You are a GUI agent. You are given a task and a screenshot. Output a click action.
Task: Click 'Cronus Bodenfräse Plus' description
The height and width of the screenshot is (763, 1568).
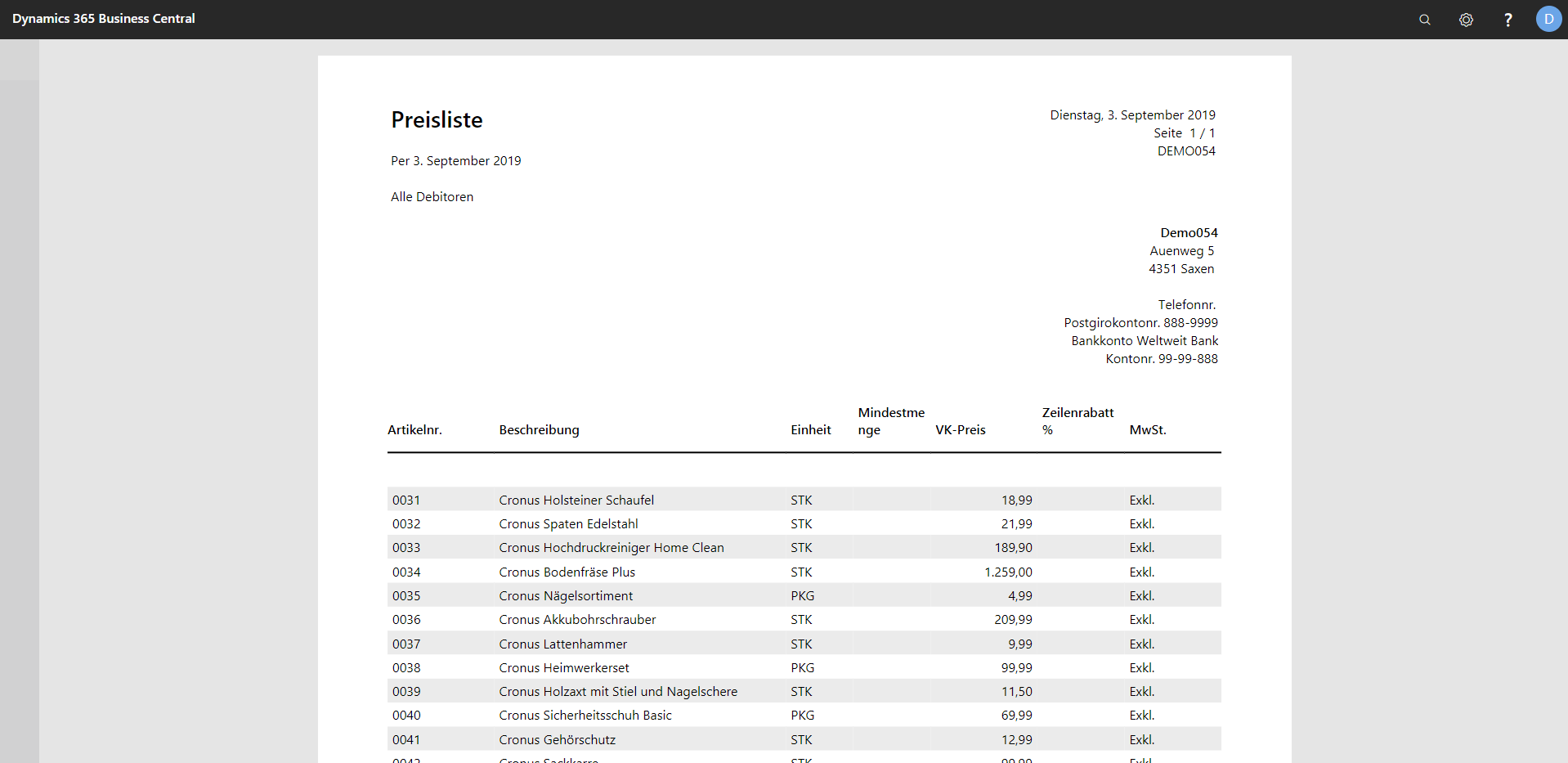coord(567,572)
